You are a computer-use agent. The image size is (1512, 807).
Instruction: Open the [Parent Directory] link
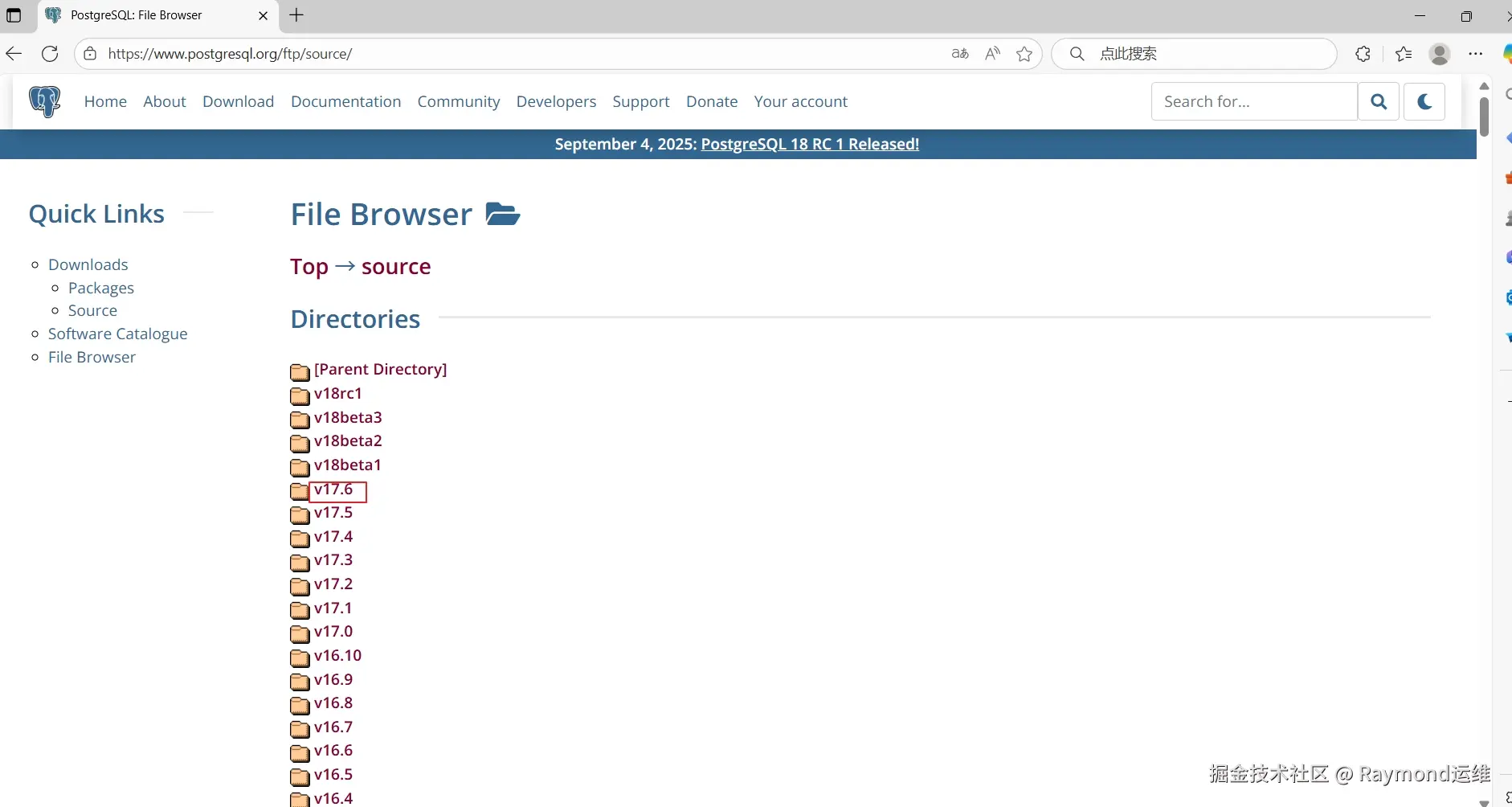pos(381,369)
